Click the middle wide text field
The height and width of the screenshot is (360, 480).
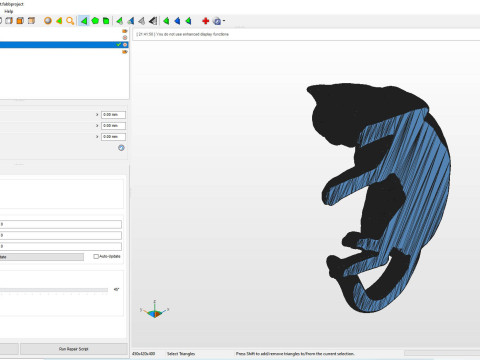point(61,235)
